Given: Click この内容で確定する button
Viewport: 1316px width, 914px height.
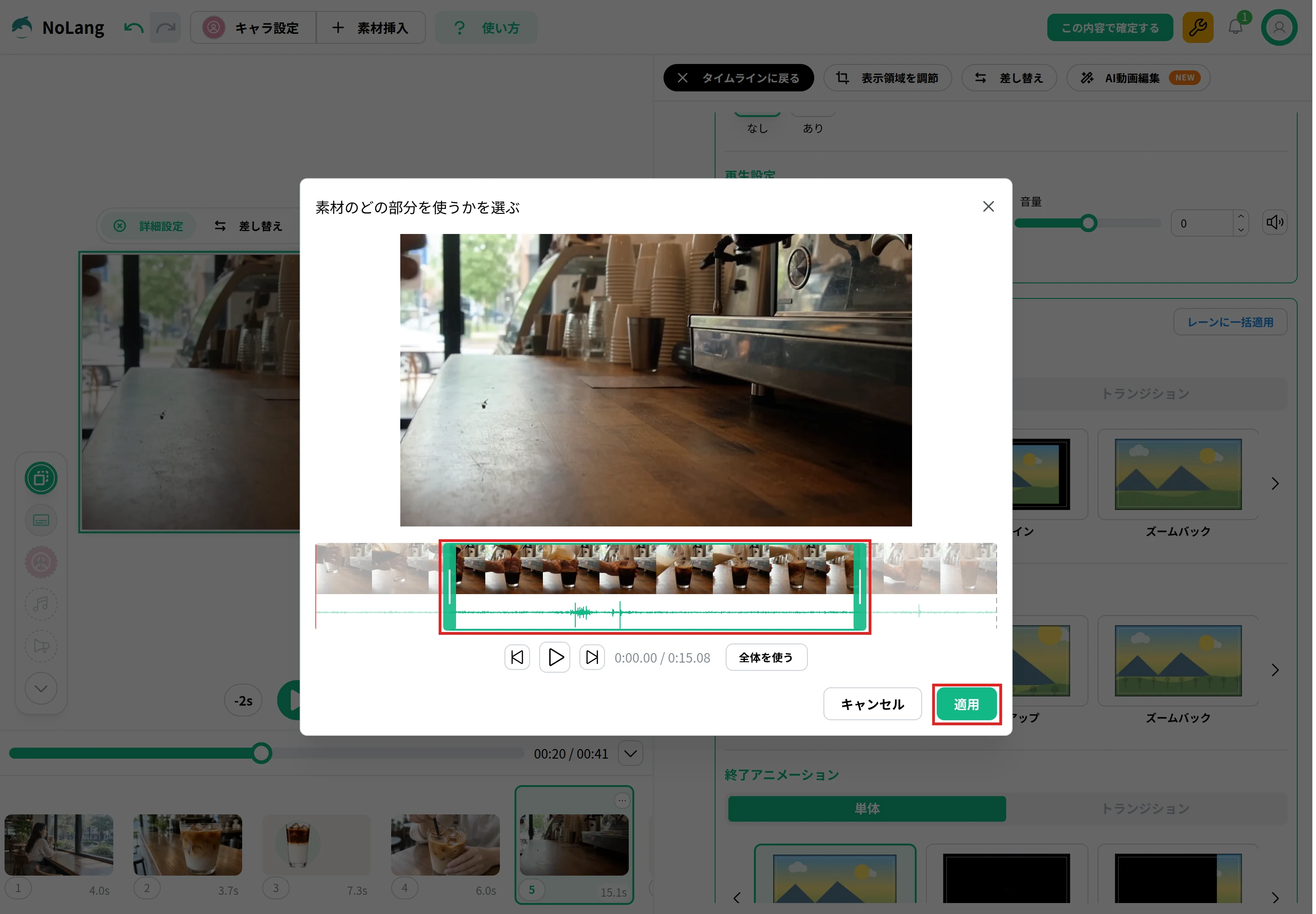Looking at the screenshot, I should click(1110, 27).
